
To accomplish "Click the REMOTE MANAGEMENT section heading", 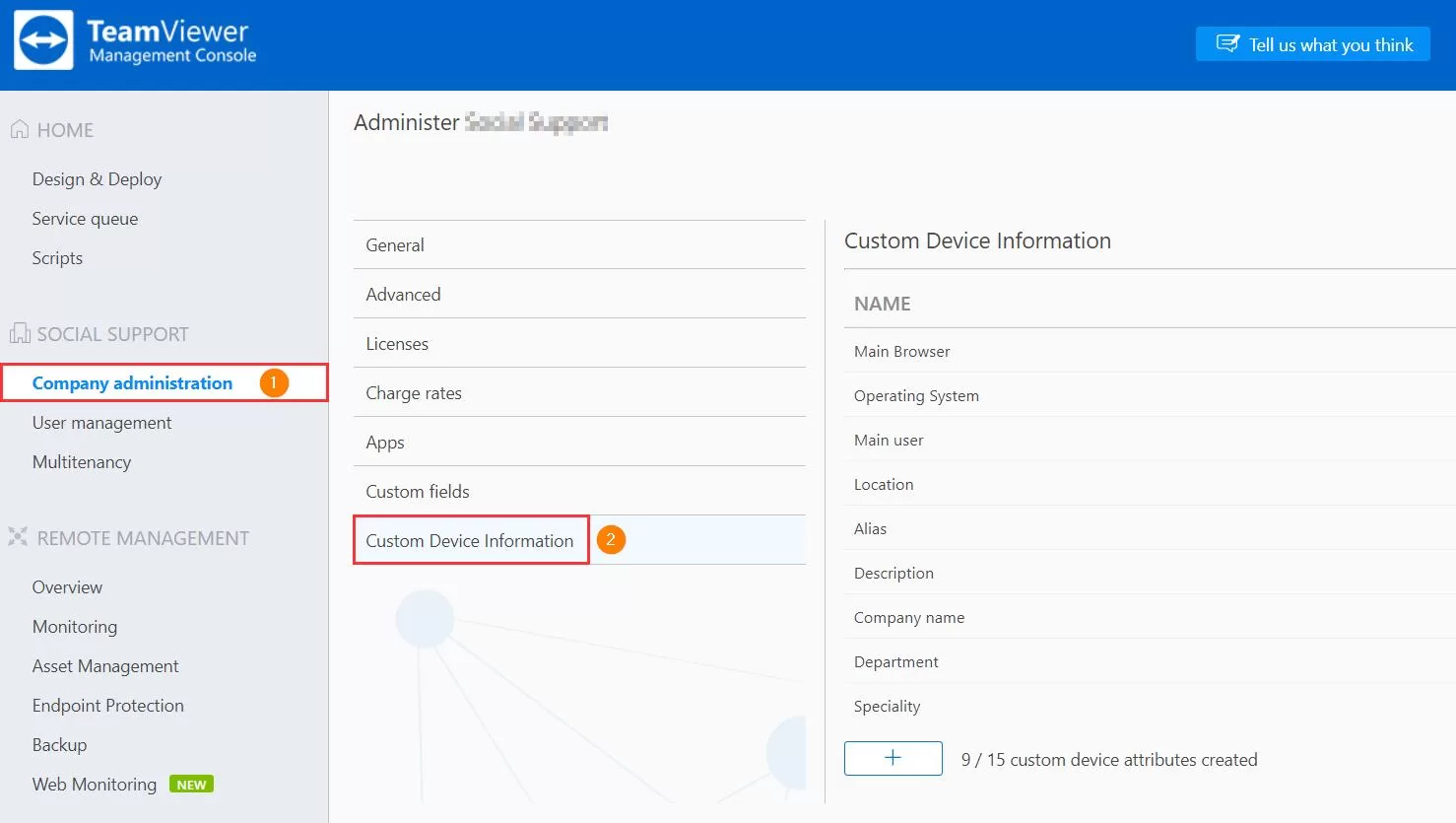I will pos(143,537).
